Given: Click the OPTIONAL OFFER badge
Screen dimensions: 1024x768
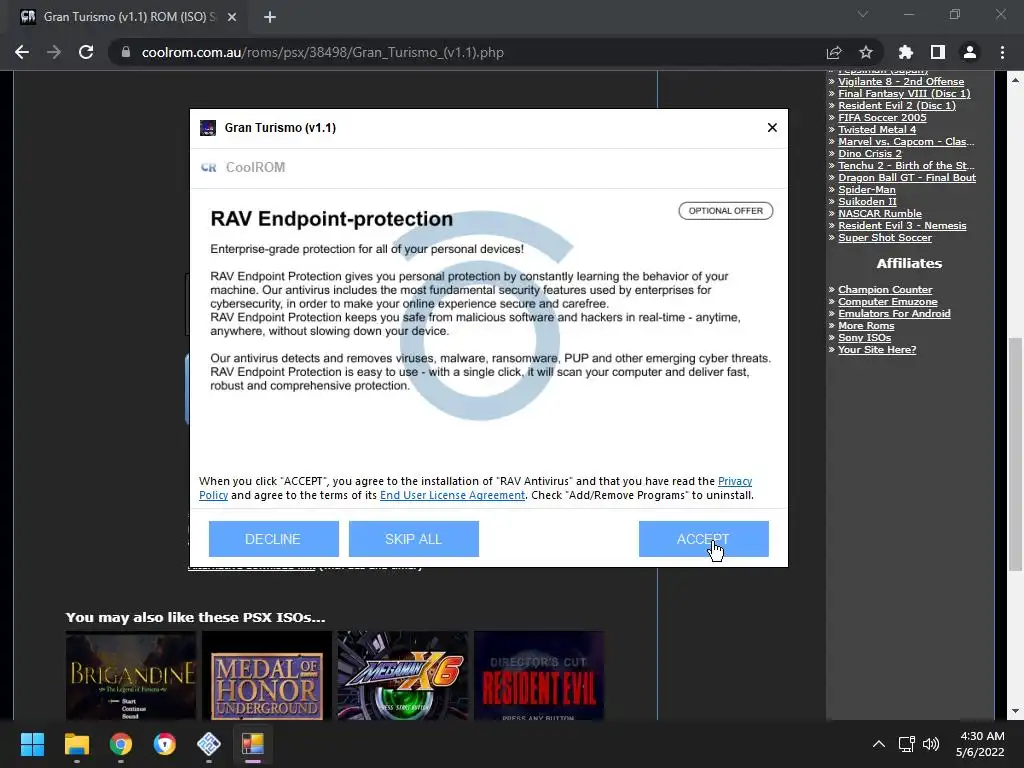Looking at the screenshot, I should tap(726, 211).
